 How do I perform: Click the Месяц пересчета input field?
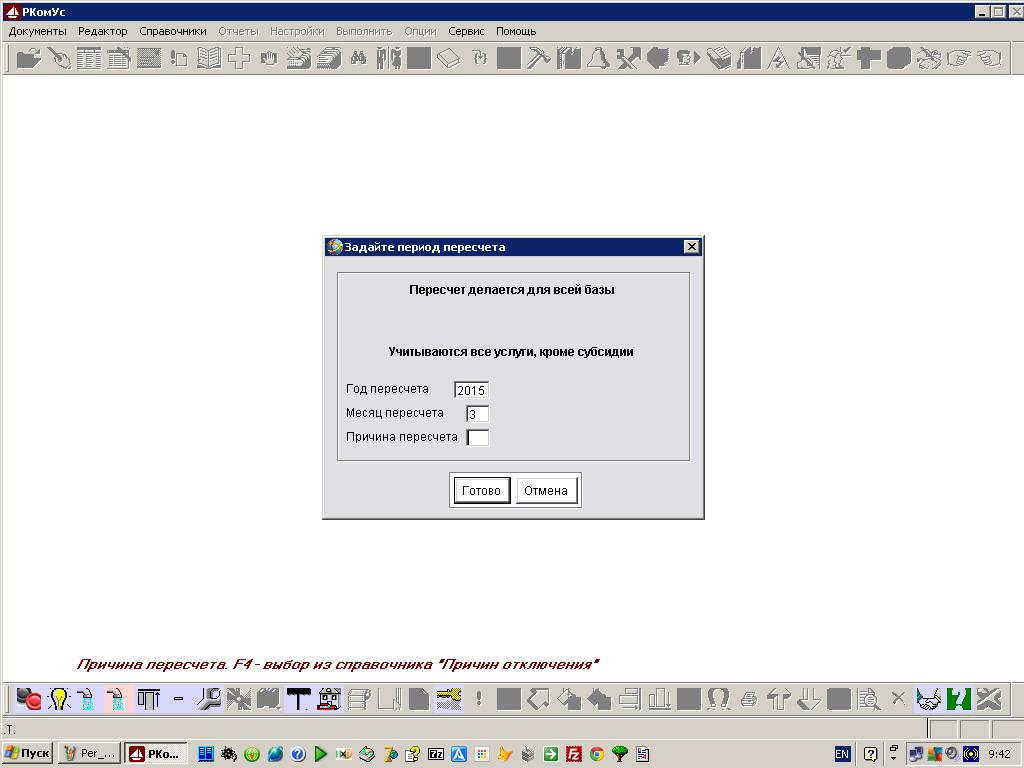[x=477, y=414]
